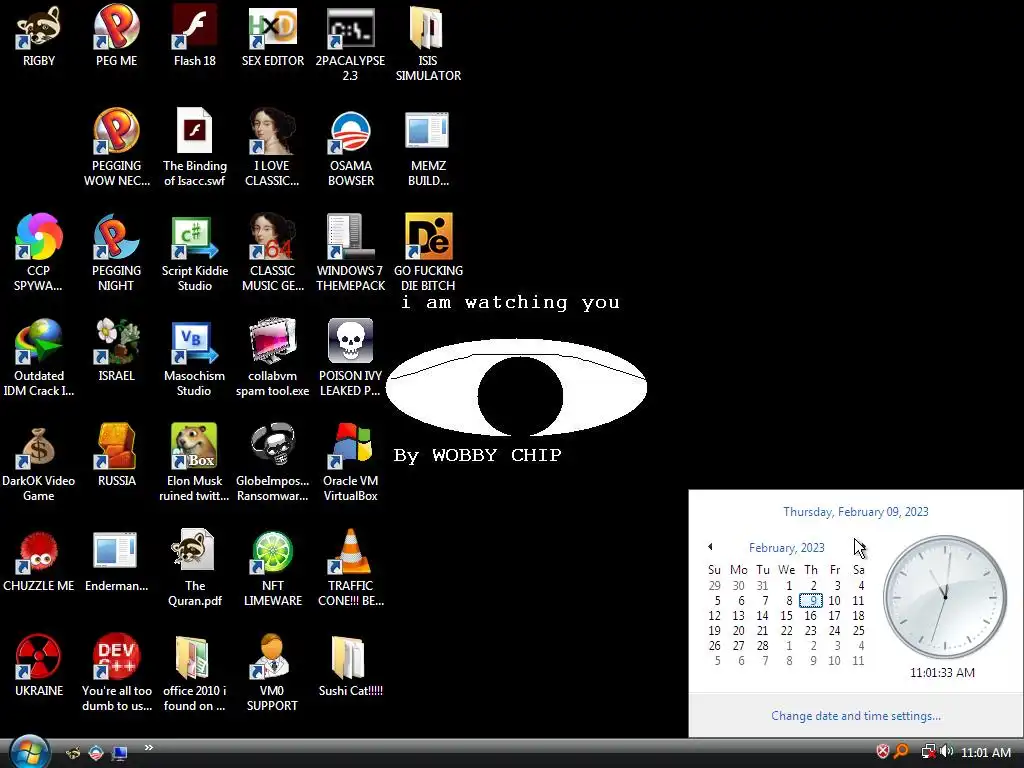
Task: Open CLASSIC MUSIC GE... 64 icon
Action: tap(272, 253)
